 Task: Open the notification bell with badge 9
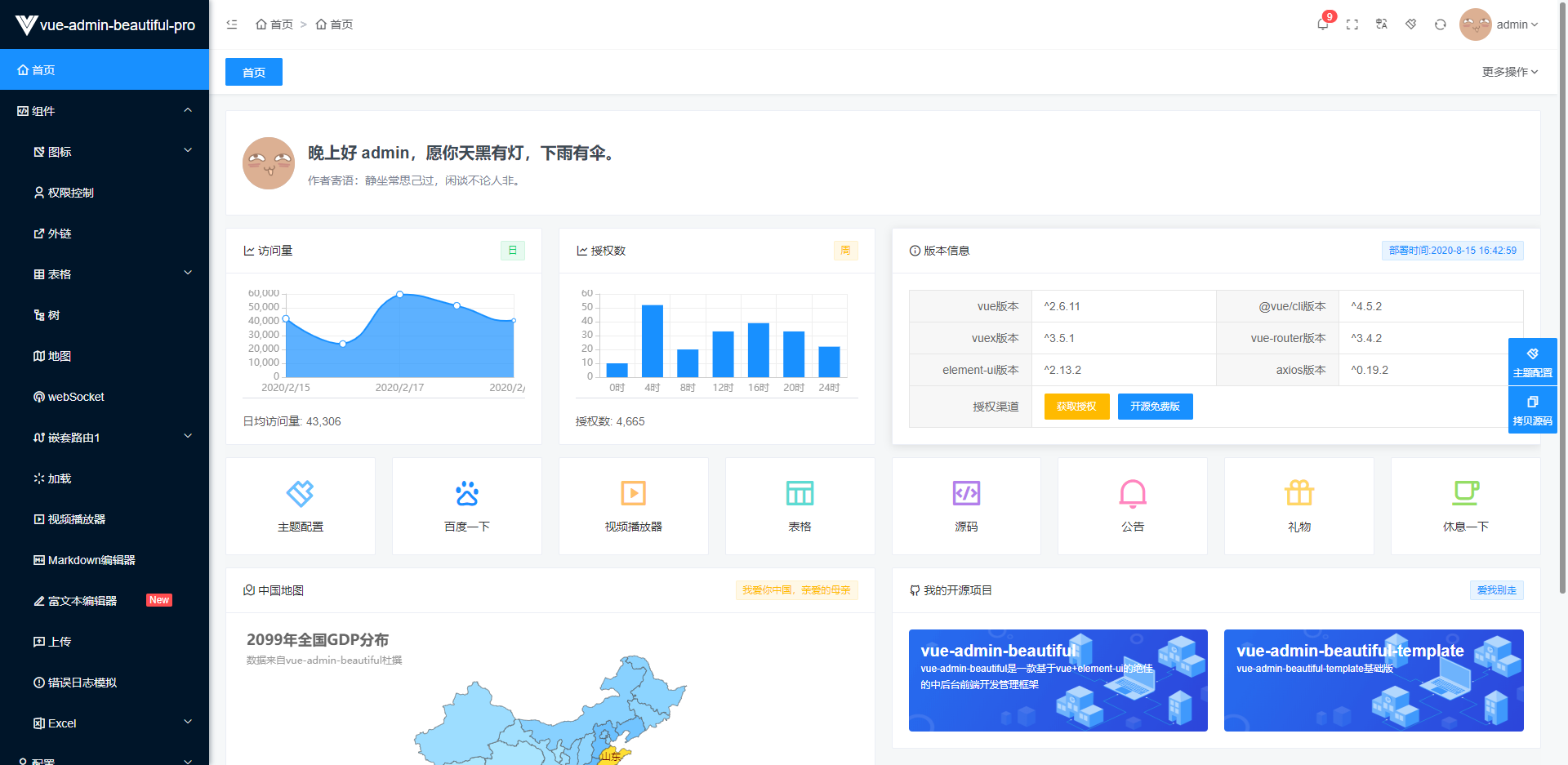click(x=1323, y=24)
